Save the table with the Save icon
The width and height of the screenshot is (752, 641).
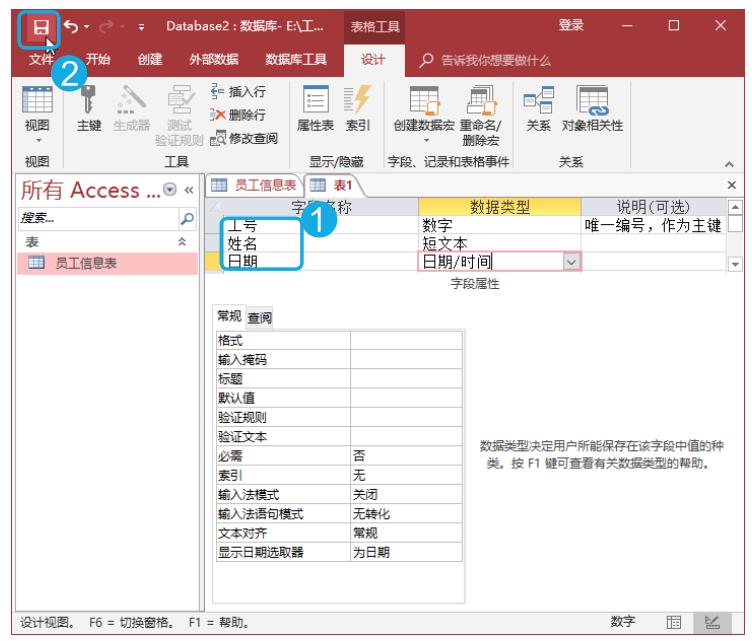(39, 27)
